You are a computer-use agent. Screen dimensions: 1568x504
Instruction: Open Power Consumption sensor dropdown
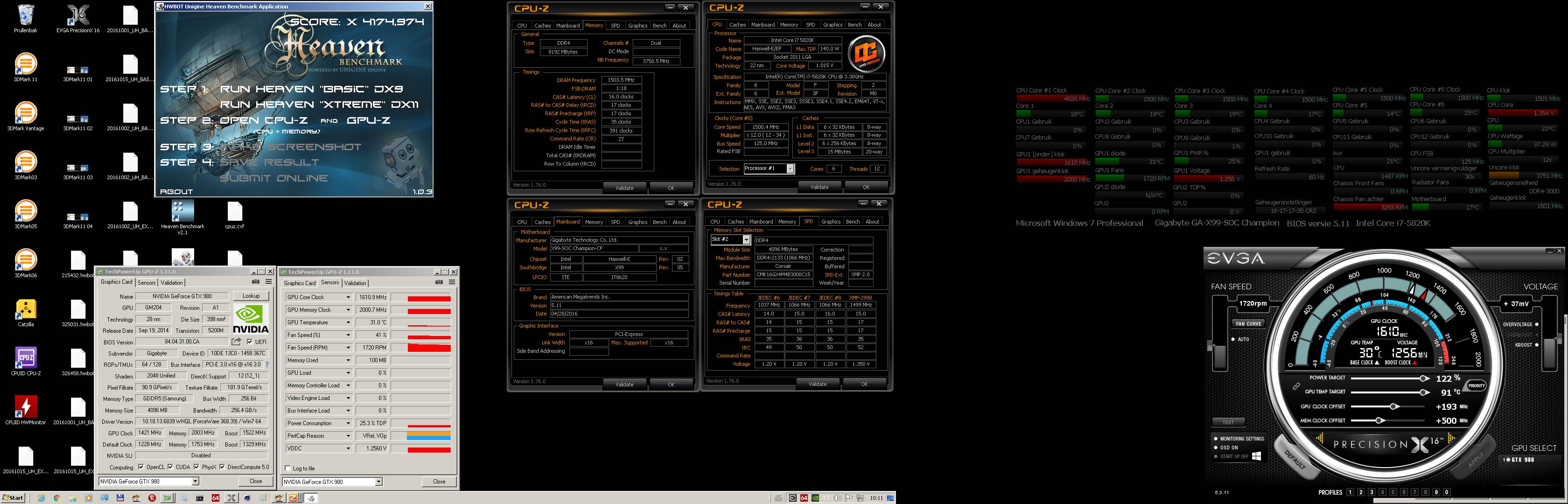click(x=348, y=423)
